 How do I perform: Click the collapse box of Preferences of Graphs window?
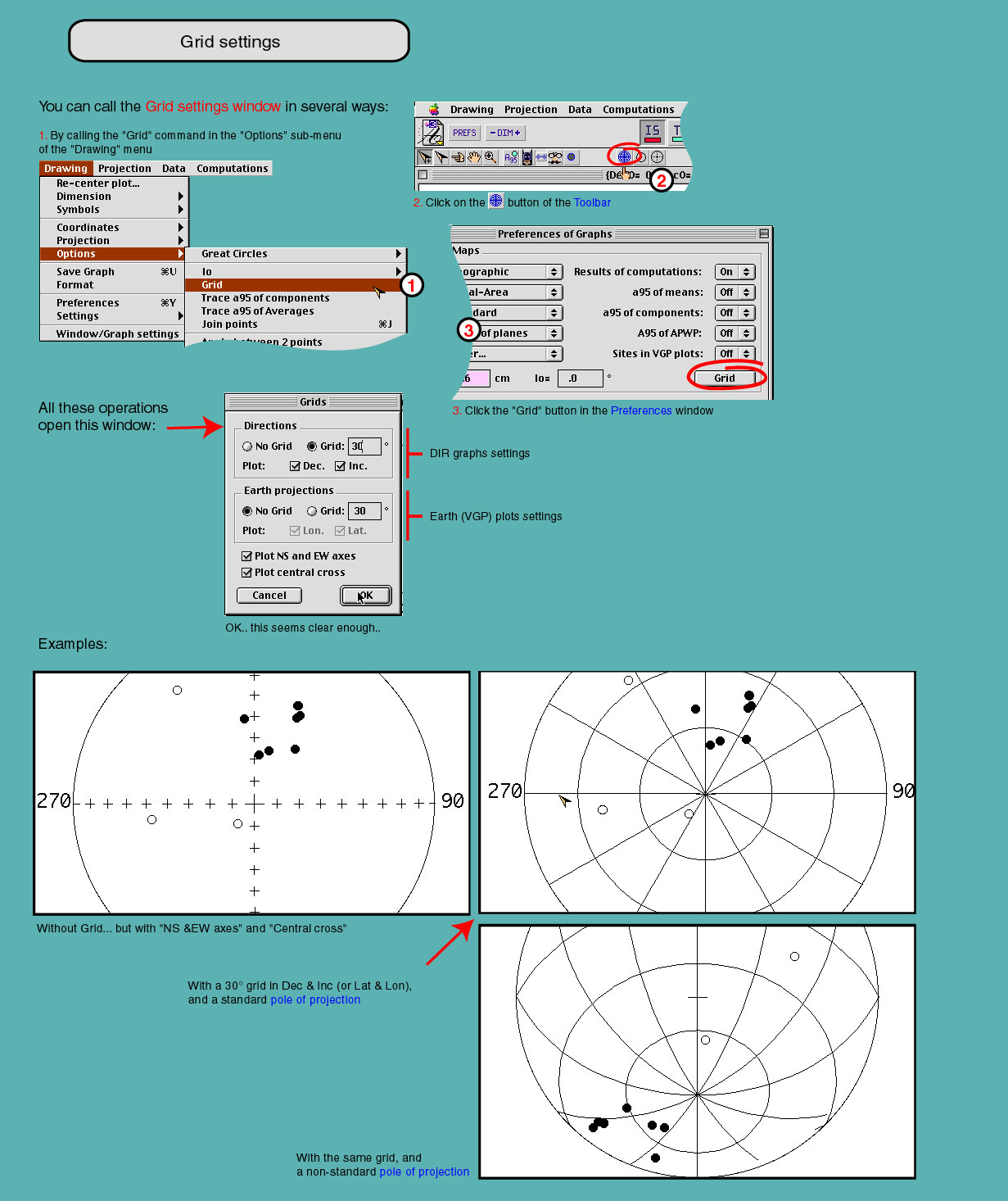pyautogui.click(x=764, y=233)
